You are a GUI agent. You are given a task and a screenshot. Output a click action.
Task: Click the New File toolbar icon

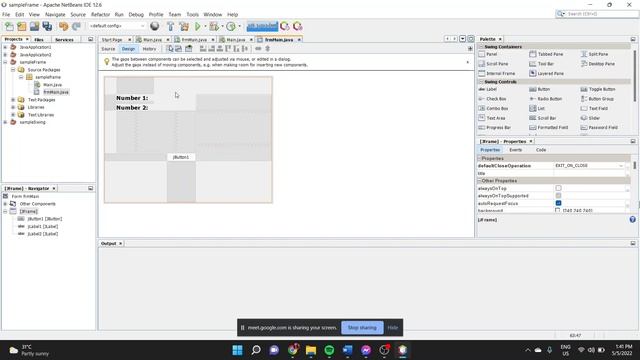tap(9, 27)
